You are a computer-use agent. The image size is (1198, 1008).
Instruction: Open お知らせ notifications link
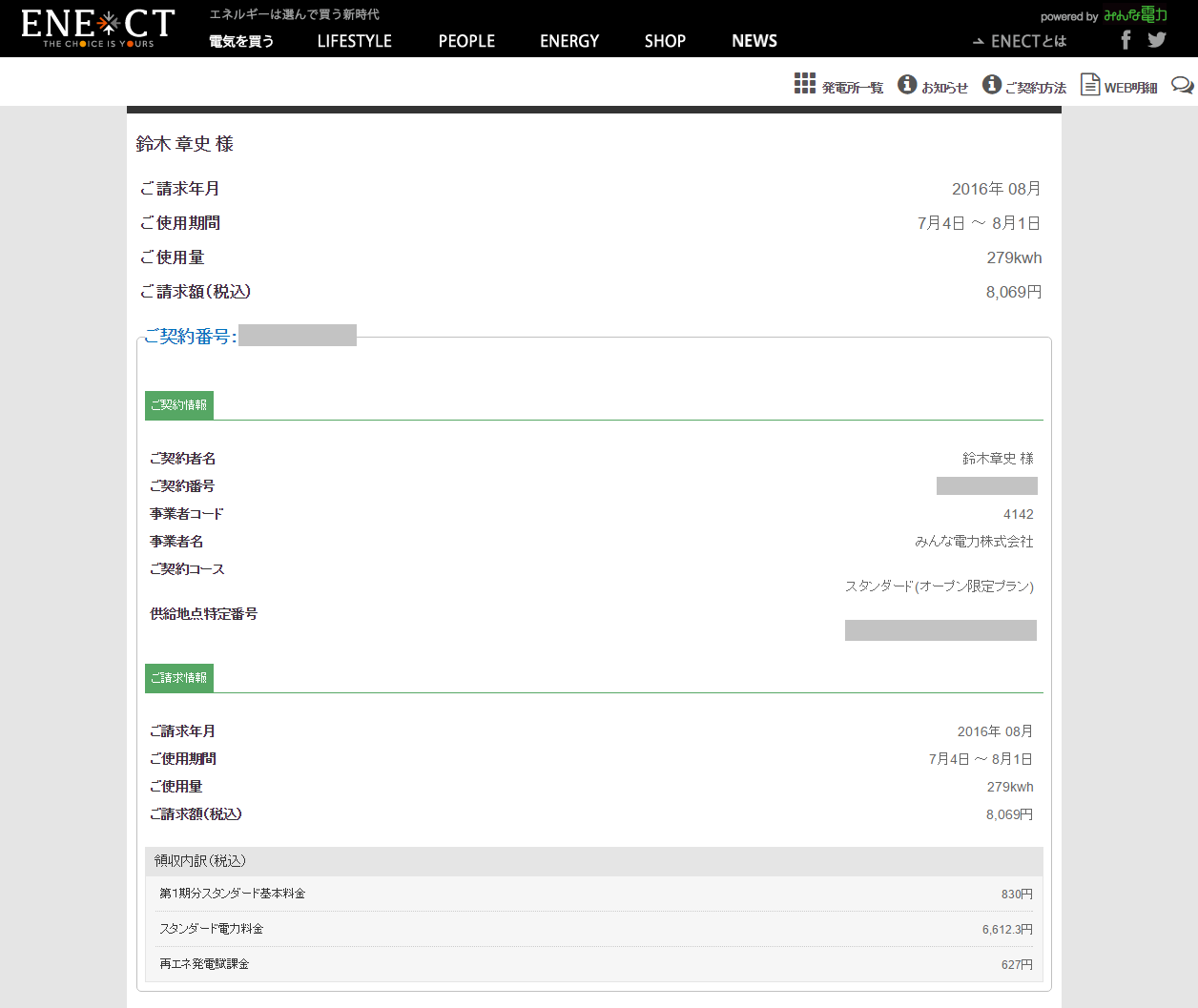click(944, 88)
